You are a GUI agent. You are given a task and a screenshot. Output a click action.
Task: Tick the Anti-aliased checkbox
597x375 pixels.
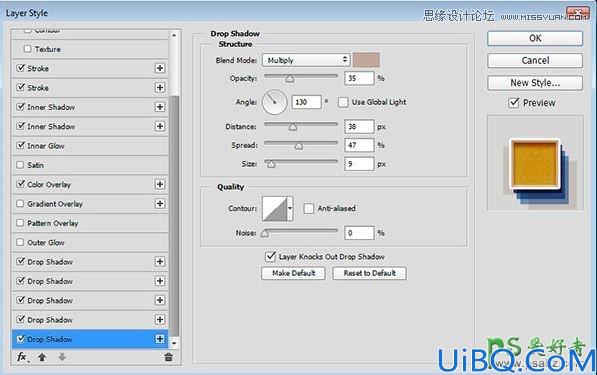(x=309, y=208)
